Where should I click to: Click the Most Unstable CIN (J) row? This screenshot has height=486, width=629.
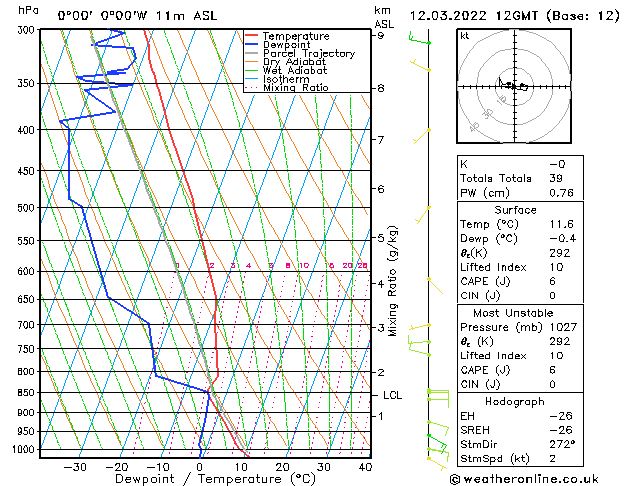[x=520, y=384]
